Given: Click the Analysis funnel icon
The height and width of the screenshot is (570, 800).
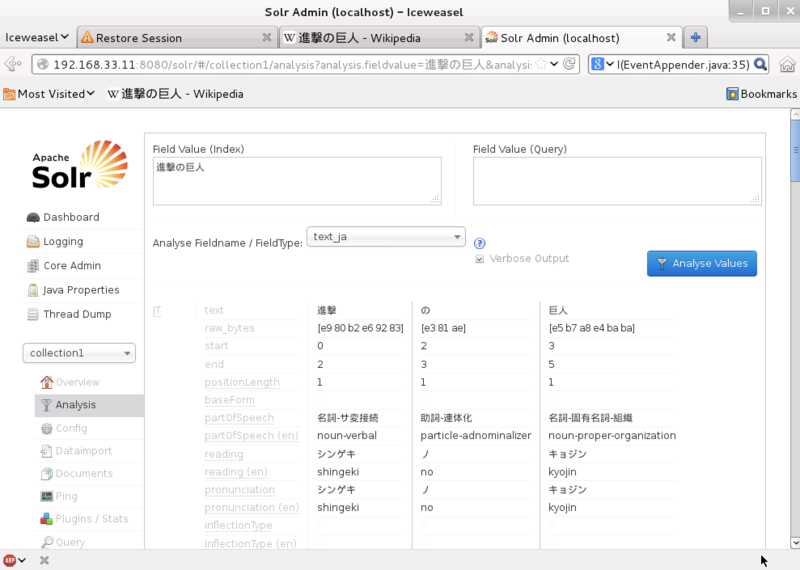Looking at the screenshot, I should (46, 405).
